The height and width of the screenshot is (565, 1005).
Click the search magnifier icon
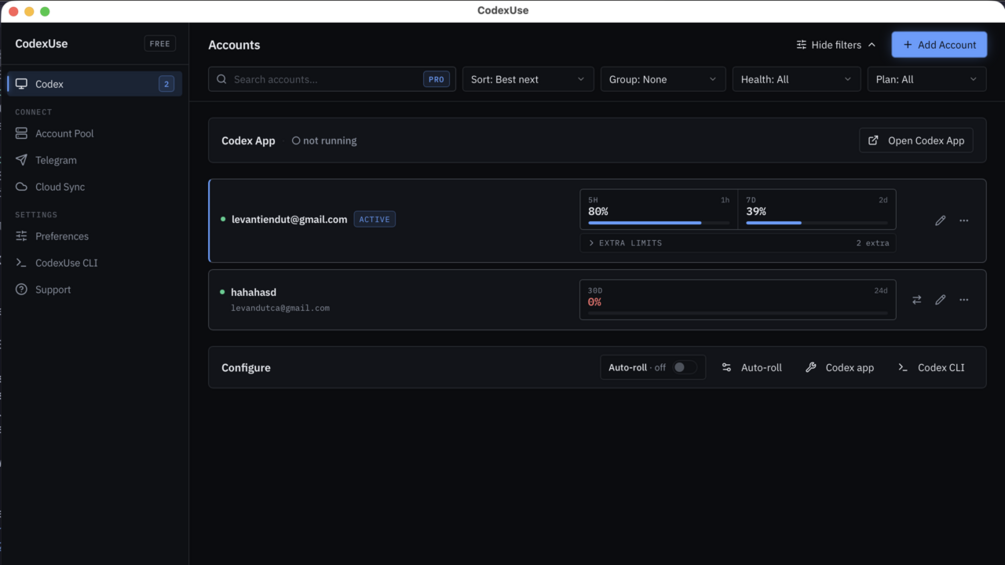coord(222,79)
